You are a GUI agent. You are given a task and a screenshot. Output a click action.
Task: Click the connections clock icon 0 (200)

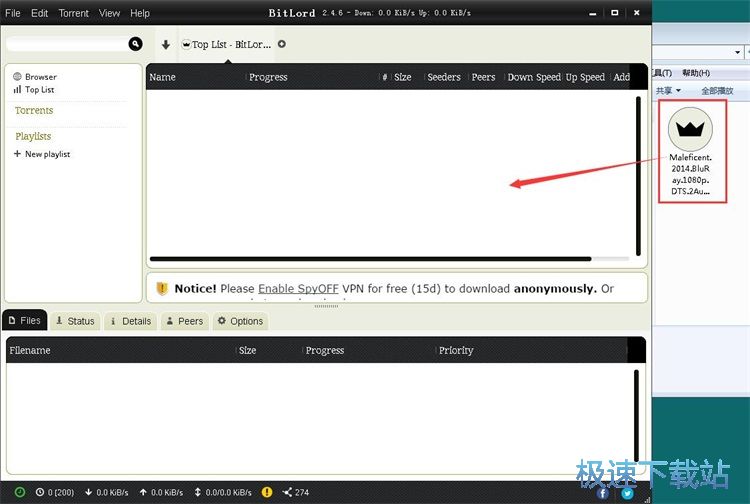point(40,492)
